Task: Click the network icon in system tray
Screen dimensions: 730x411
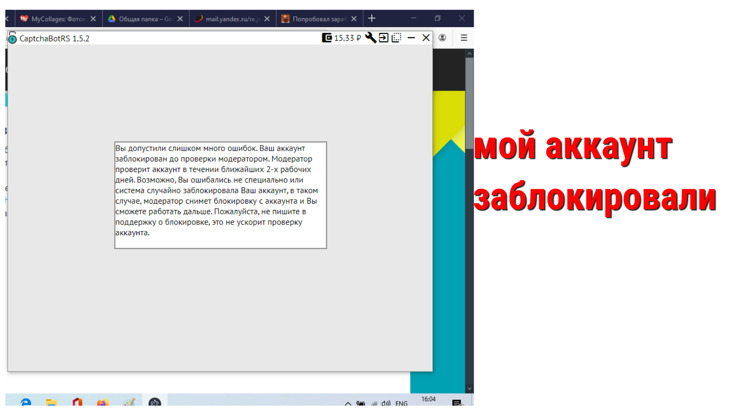Action: pos(374,403)
